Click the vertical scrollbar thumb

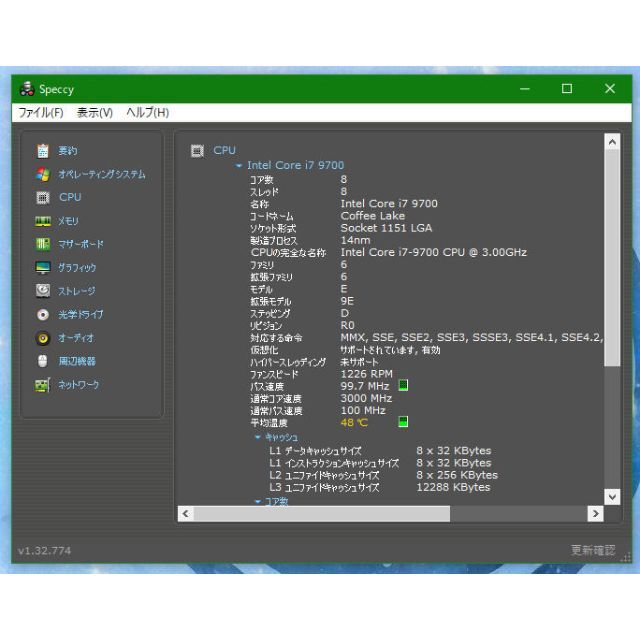coord(612,258)
